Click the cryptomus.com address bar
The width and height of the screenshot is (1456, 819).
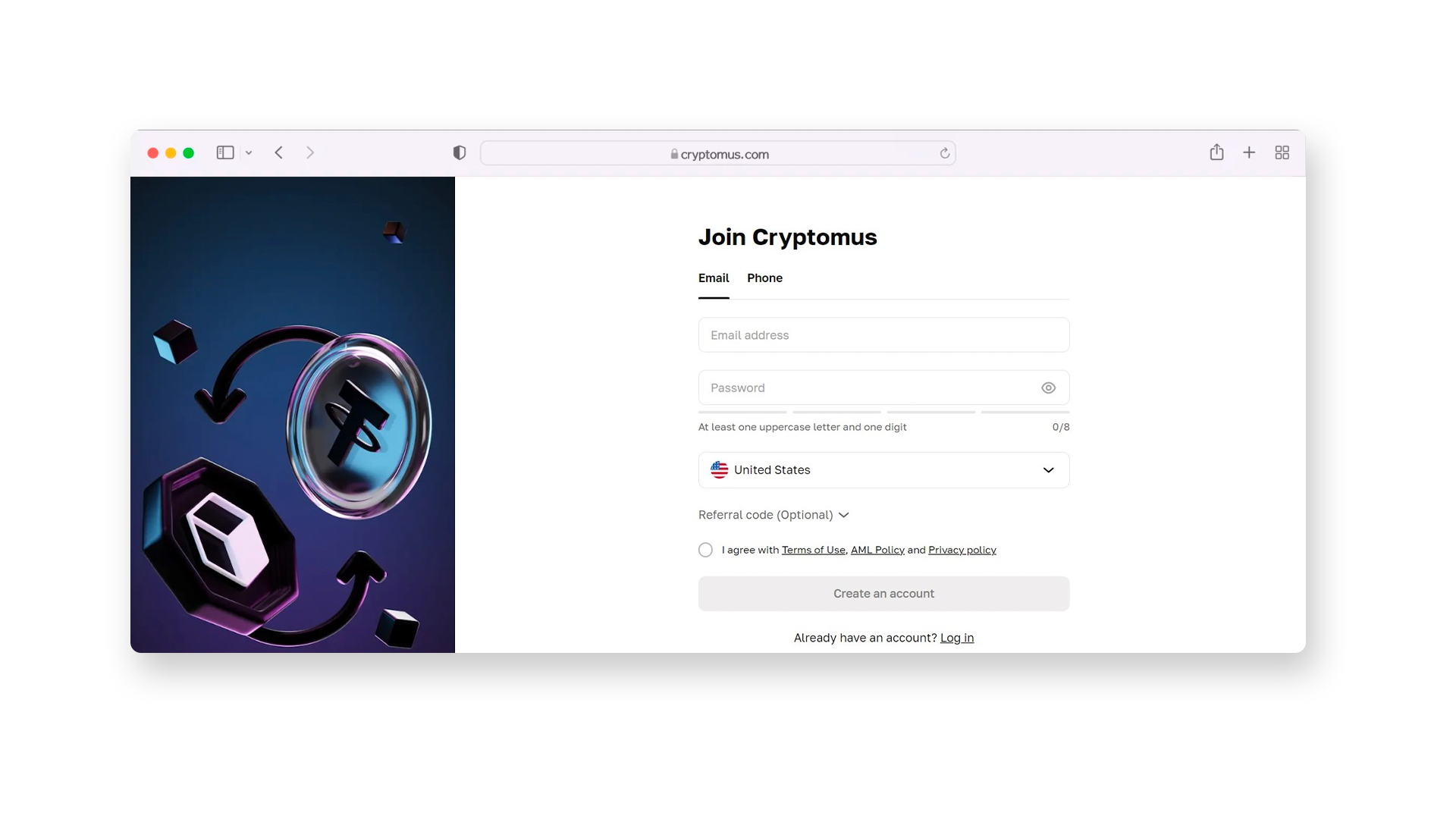coord(718,153)
